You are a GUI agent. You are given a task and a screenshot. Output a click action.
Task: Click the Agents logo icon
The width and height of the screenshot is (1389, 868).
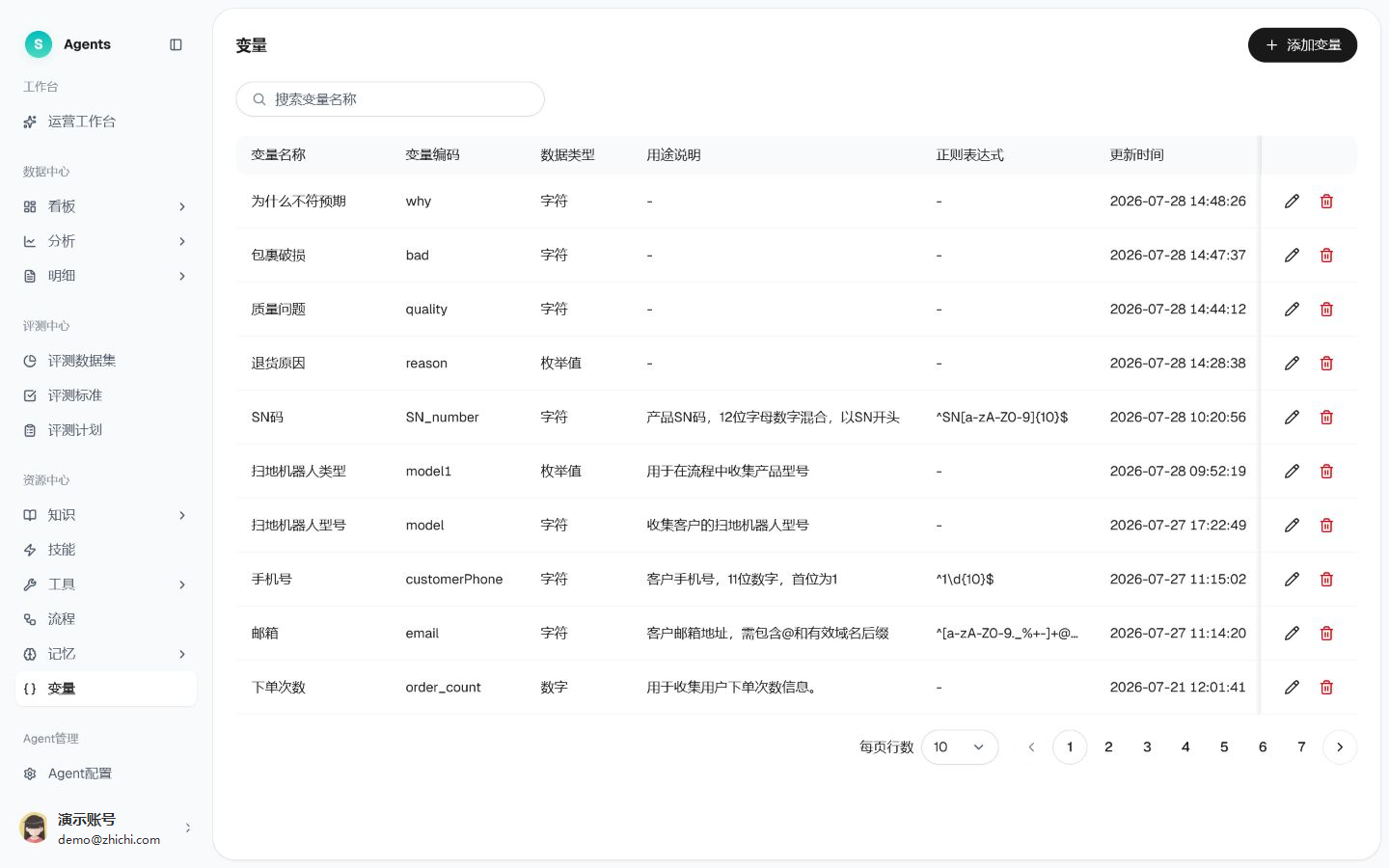39,44
